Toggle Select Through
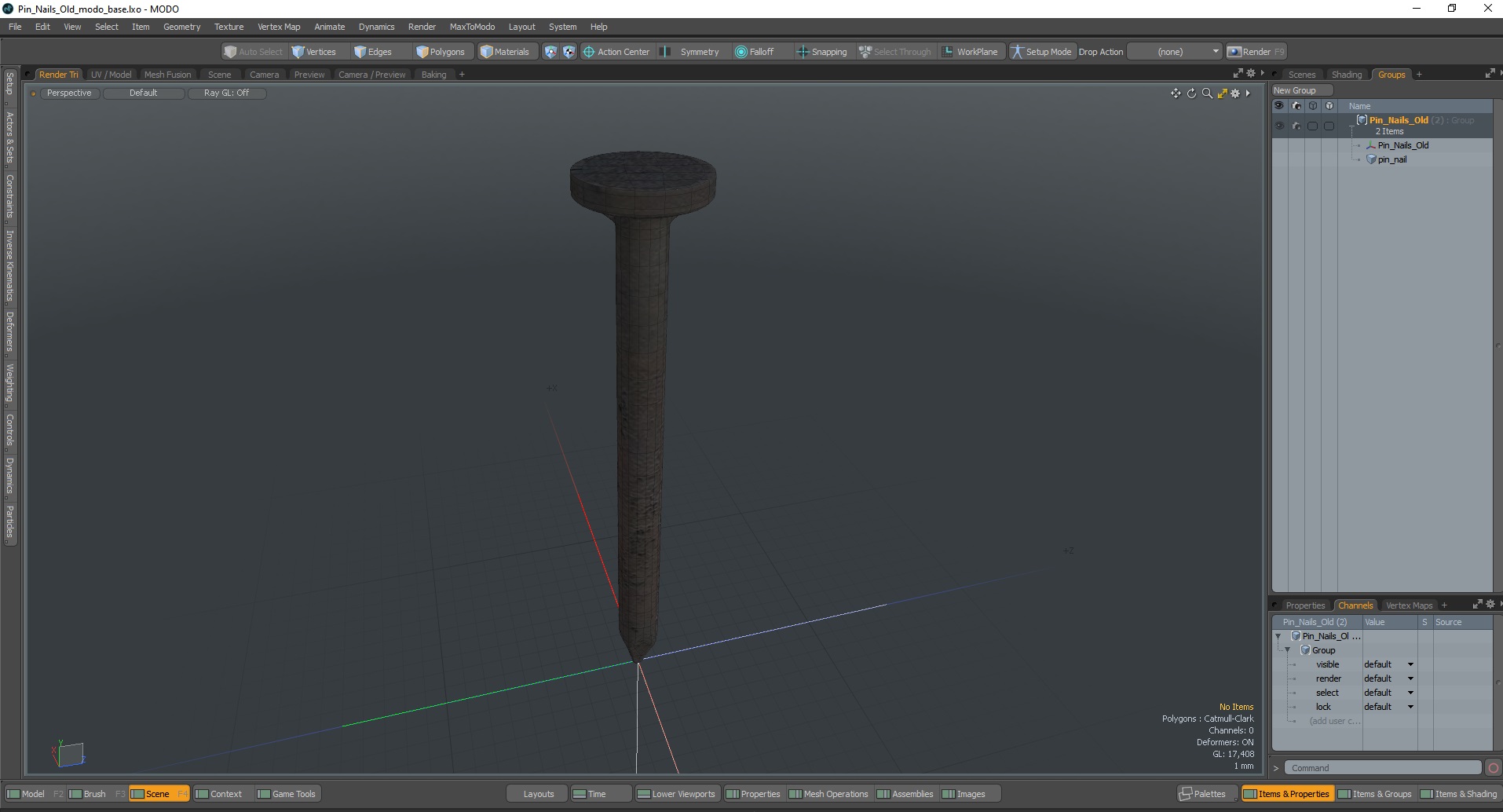The width and height of the screenshot is (1503, 812). [x=894, y=52]
